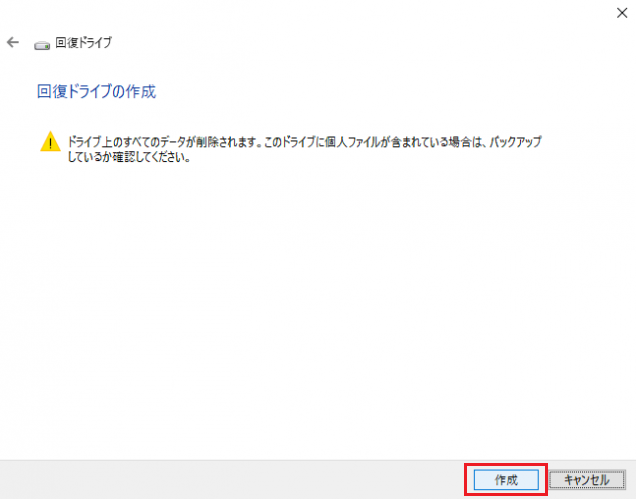This screenshot has height=499, width=636.
Task: Close the recovery drive wizard window
Action: click(x=622, y=13)
